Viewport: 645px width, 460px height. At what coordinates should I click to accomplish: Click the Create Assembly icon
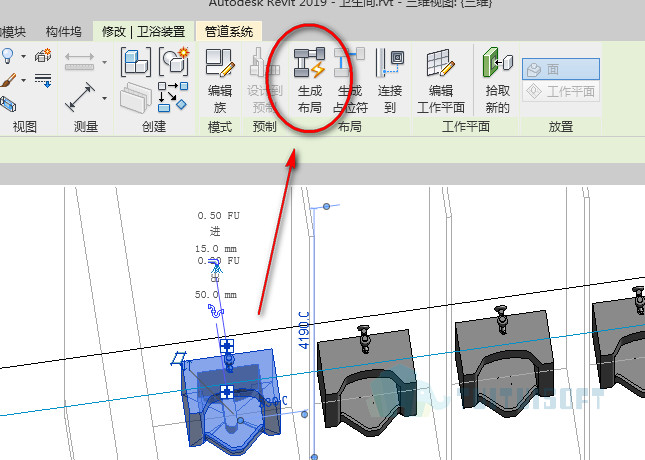(x=136, y=62)
